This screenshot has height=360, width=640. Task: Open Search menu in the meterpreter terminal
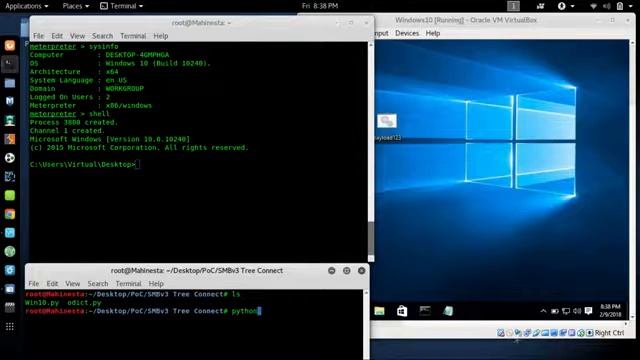[x=102, y=36]
